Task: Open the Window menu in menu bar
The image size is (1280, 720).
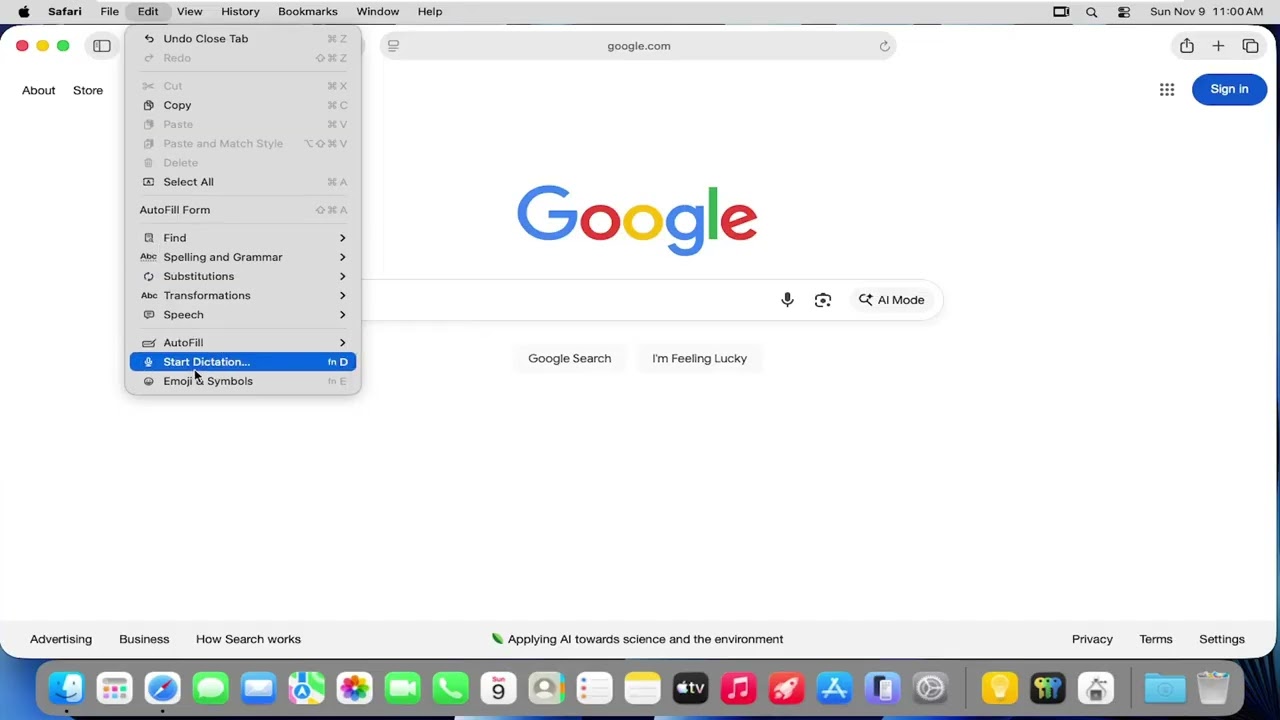Action: pos(378,12)
